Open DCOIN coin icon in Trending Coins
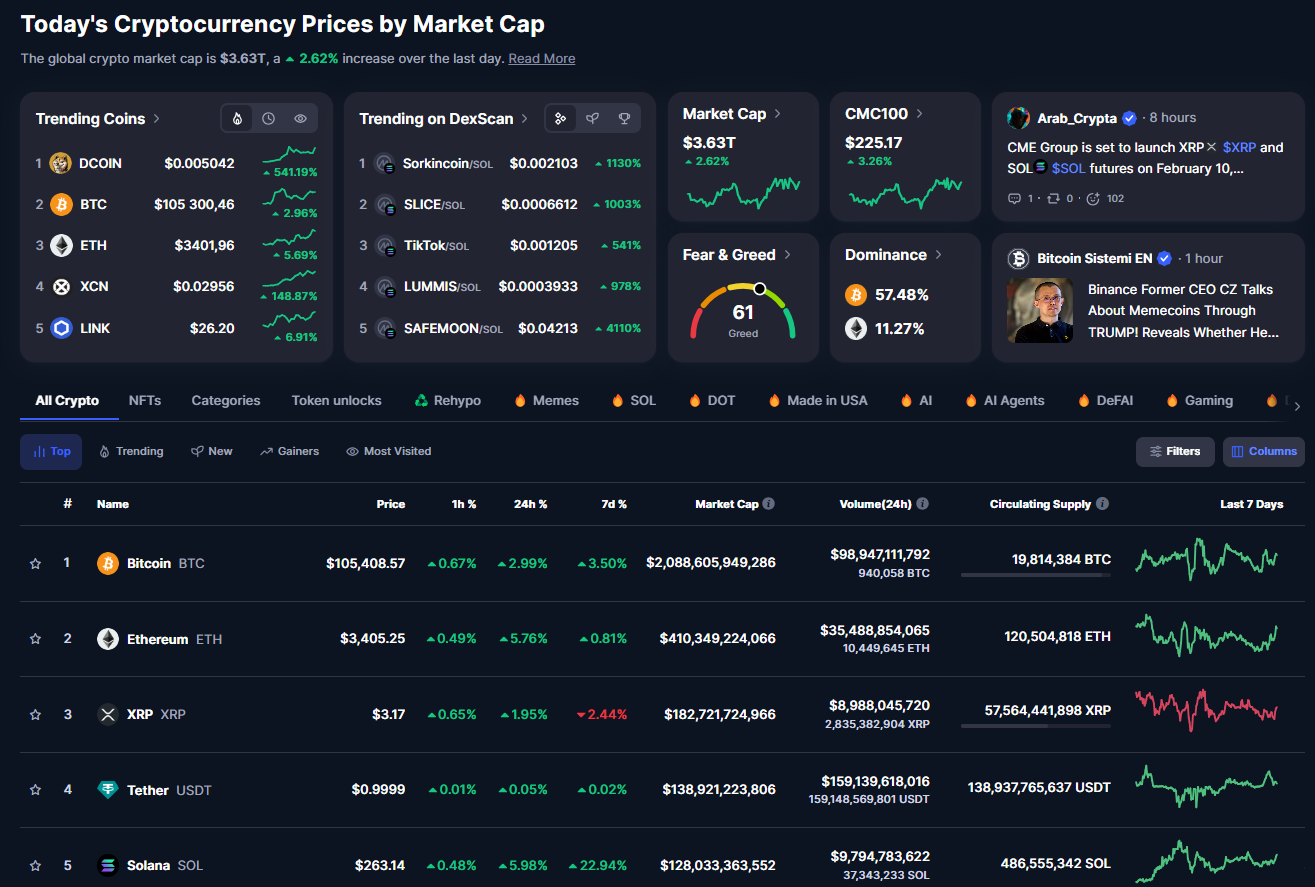This screenshot has height=887, width=1315. tap(61, 163)
